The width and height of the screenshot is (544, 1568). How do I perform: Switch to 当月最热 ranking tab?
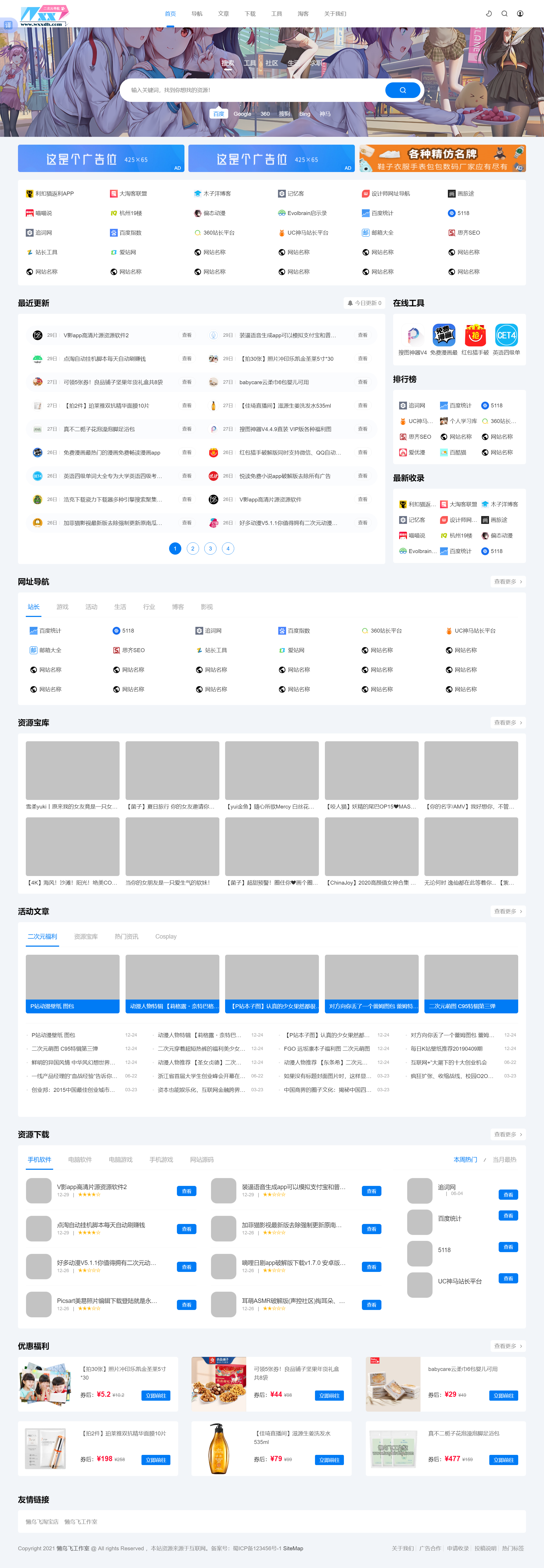504,1160
